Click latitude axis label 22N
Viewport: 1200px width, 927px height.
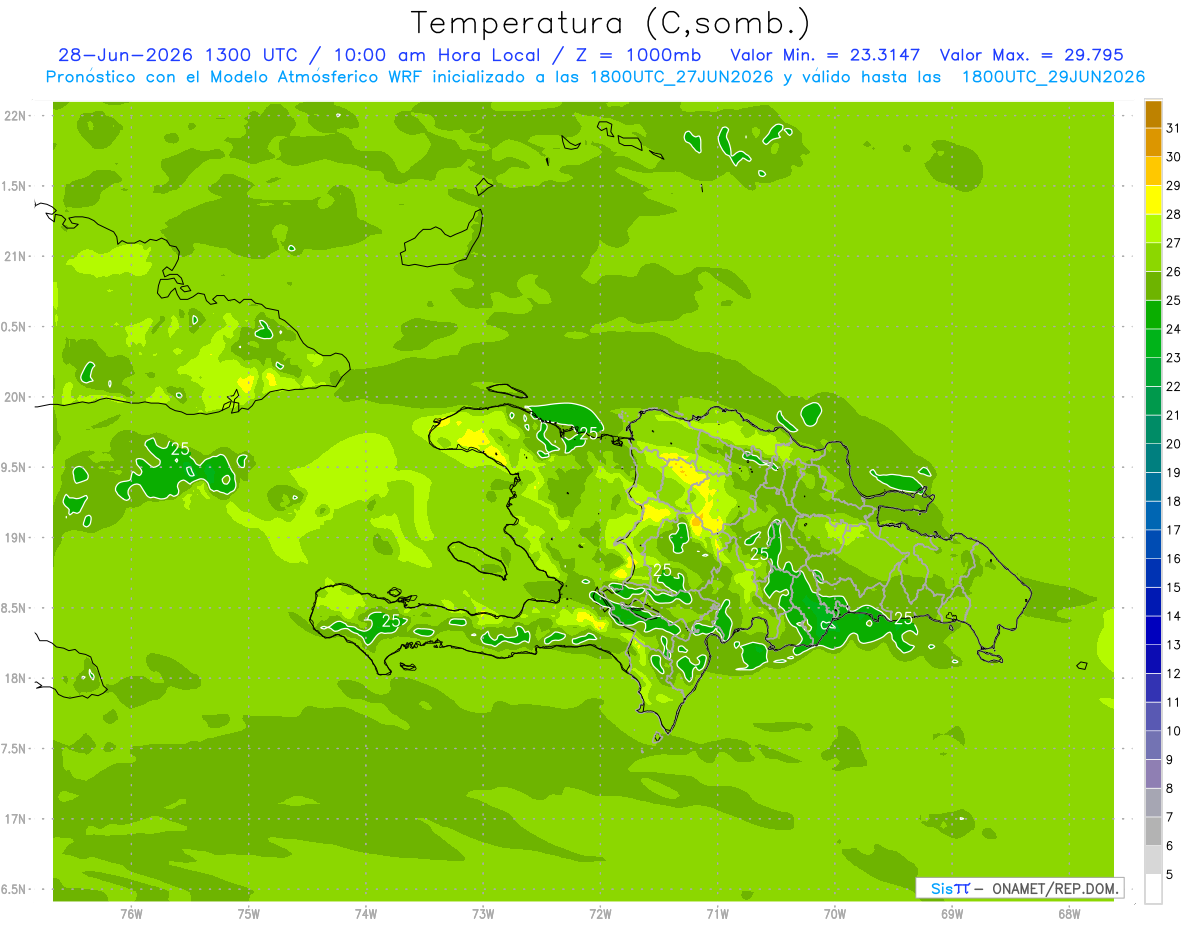coord(17,116)
